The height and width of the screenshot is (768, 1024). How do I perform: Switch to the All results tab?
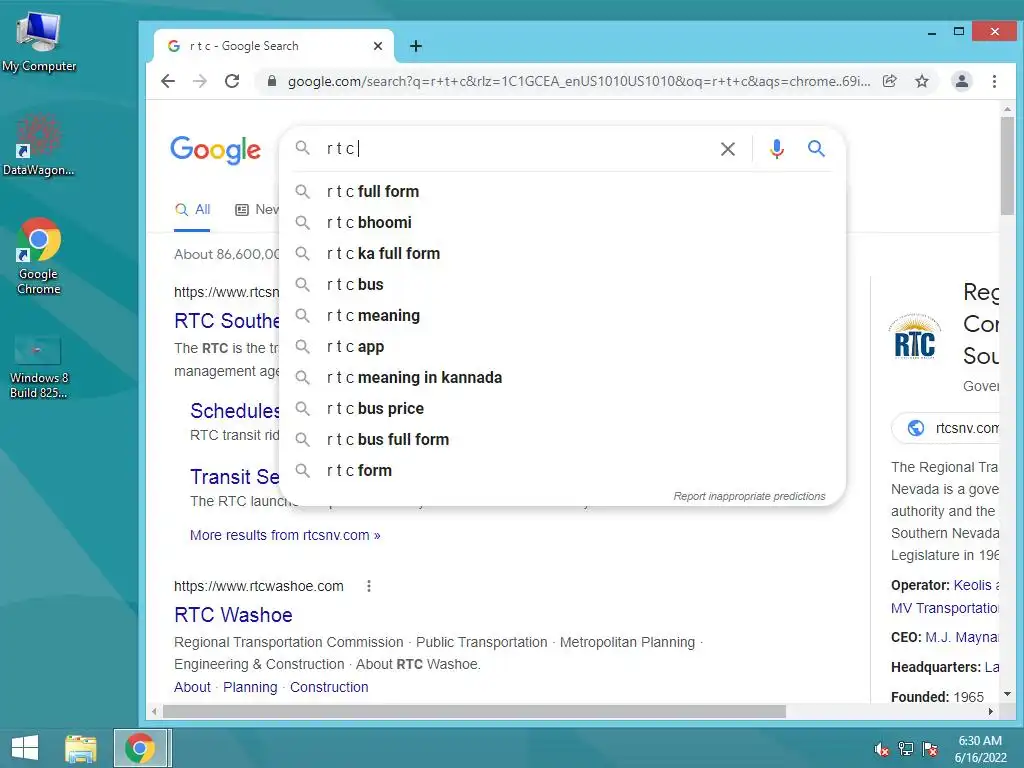192,210
